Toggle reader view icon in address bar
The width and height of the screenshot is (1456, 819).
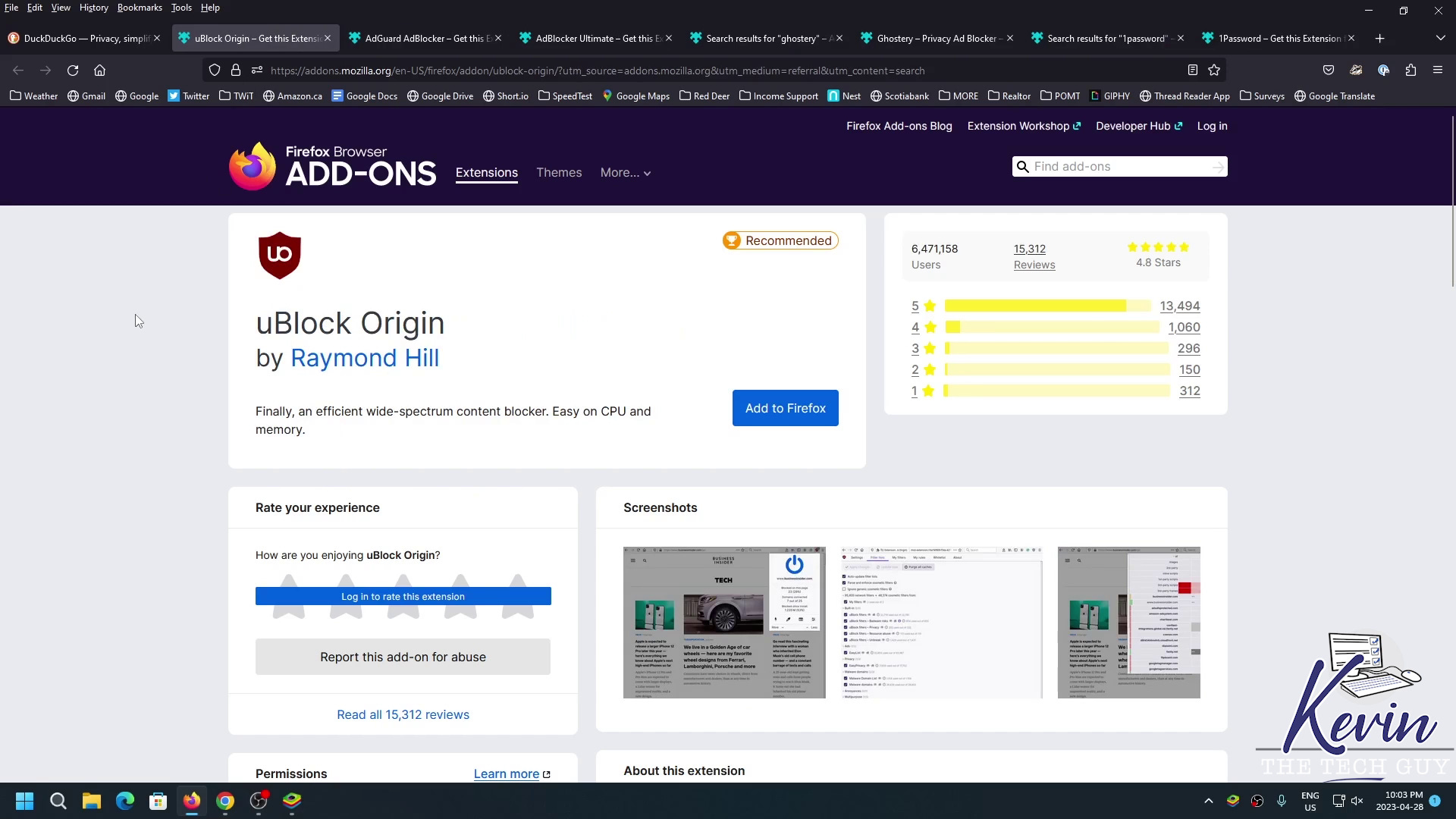(x=1192, y=71)
